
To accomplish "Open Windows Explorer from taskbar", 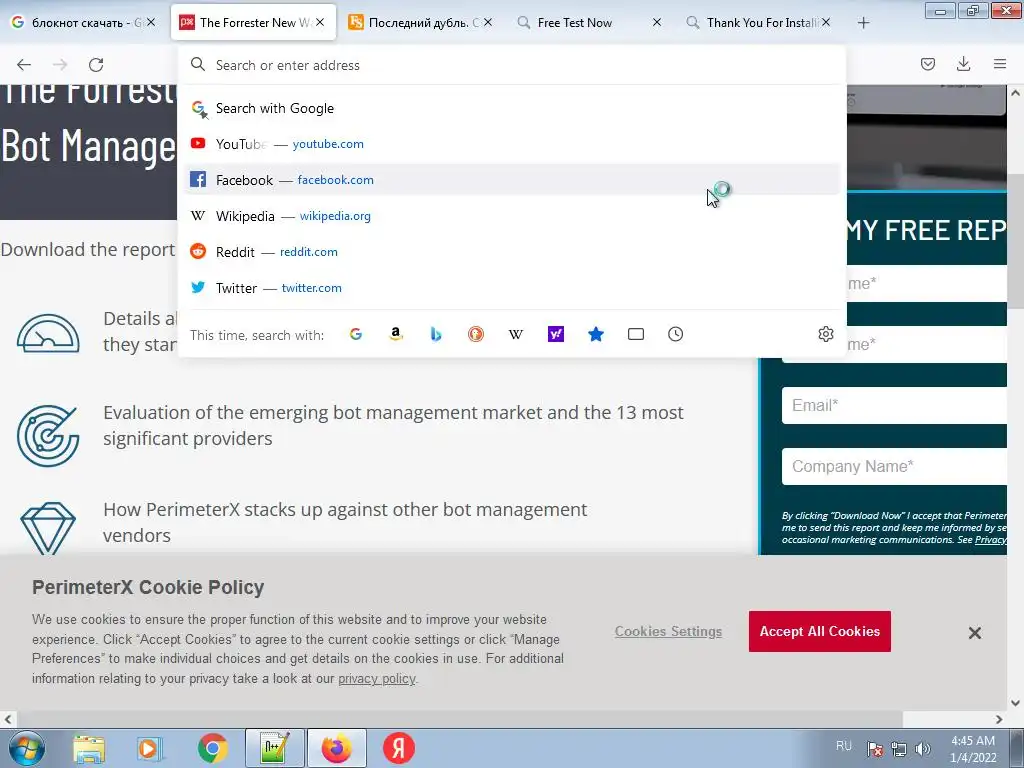I will click(x=89, y=748).
